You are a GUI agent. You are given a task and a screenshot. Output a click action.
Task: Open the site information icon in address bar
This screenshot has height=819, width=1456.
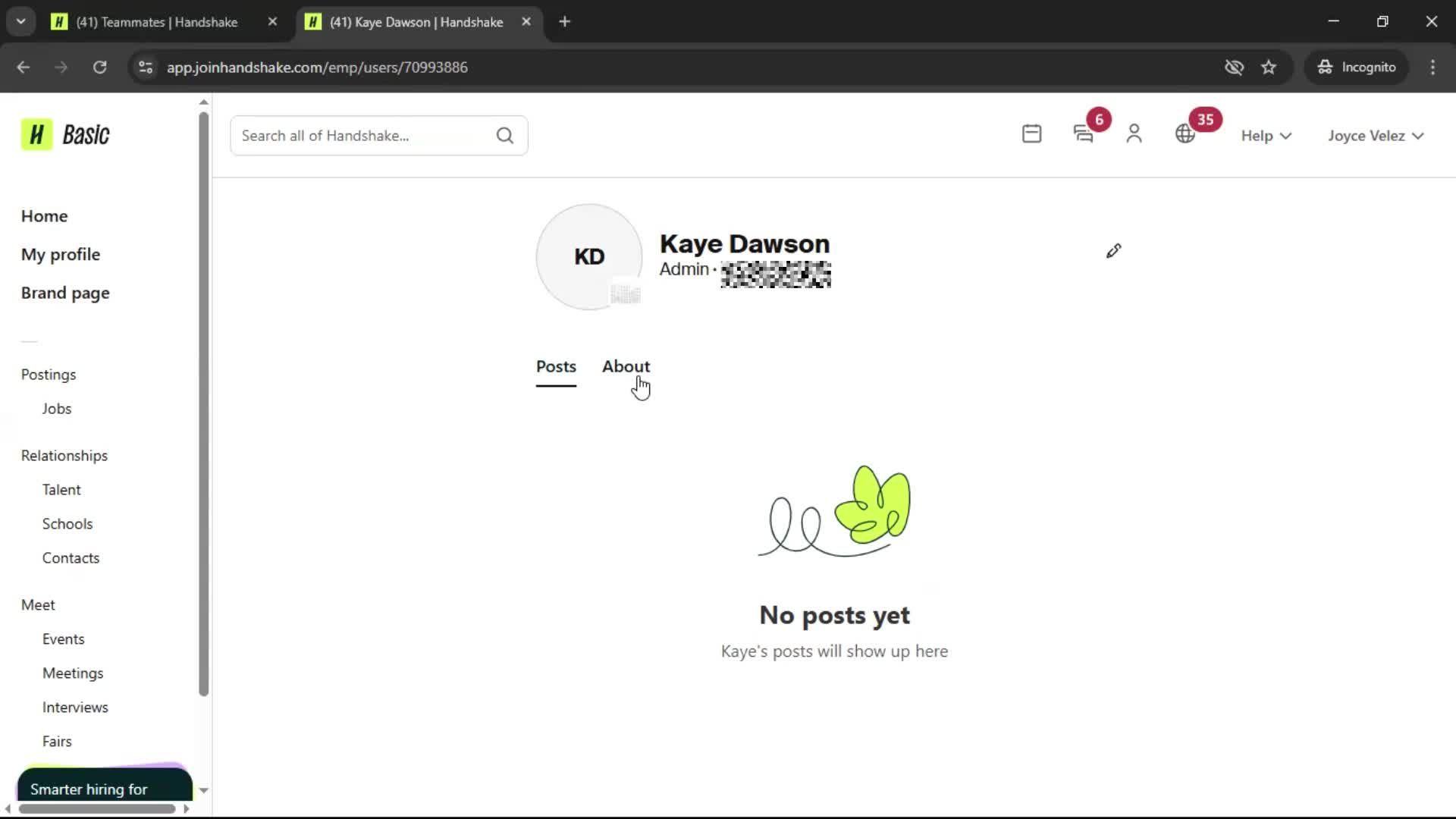[146, 67]
